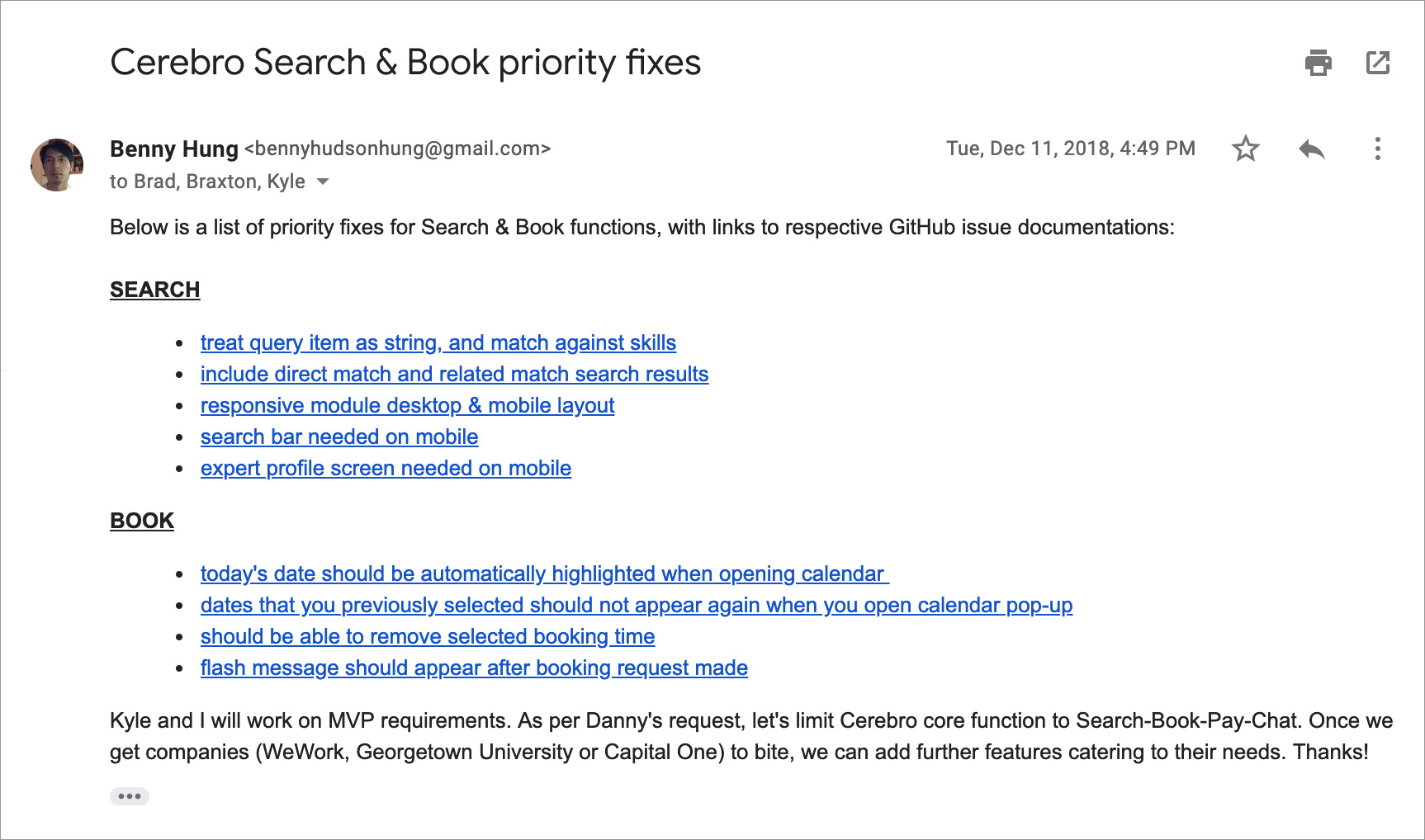1425x840 pixels.
Task: Expand recipient details arrow next to Kyle
Action: coord(323,182)
